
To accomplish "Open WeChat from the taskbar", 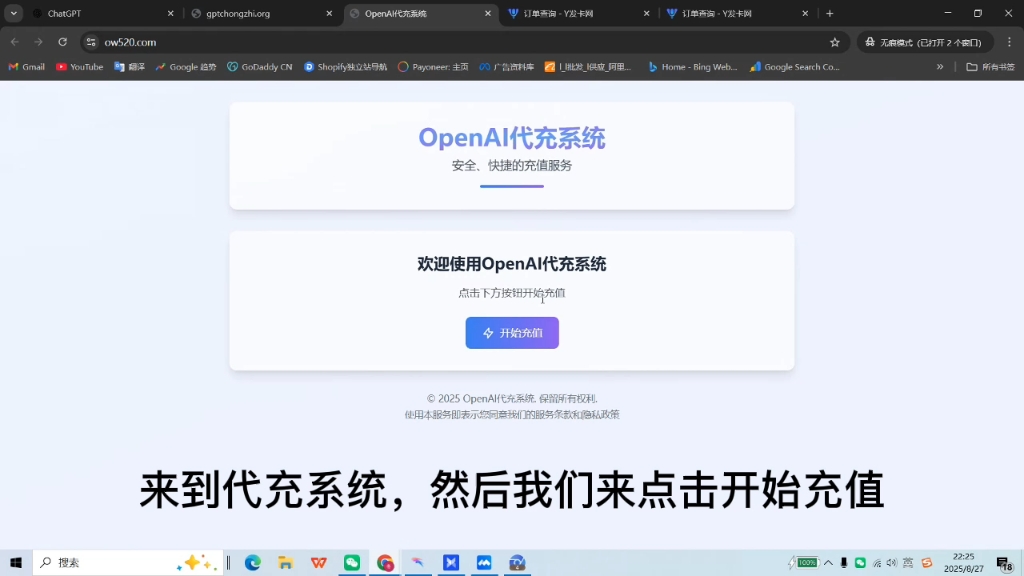I will [x=352, y=562].
